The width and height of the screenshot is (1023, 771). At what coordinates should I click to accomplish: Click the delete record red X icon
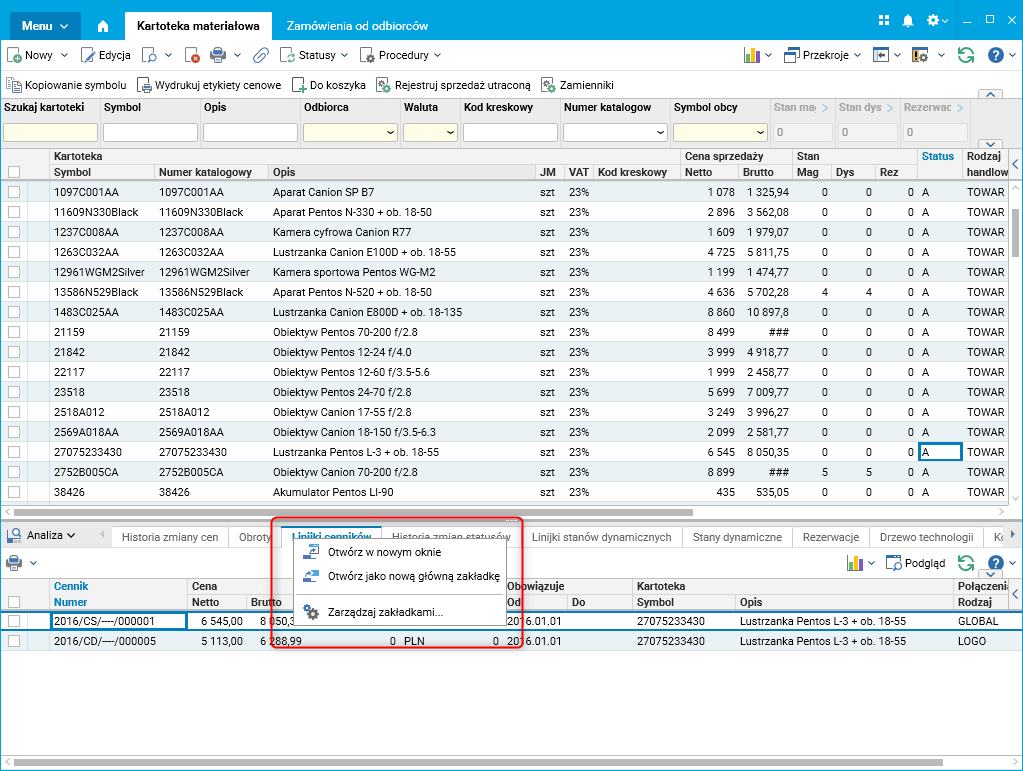[x=193, y=55]
